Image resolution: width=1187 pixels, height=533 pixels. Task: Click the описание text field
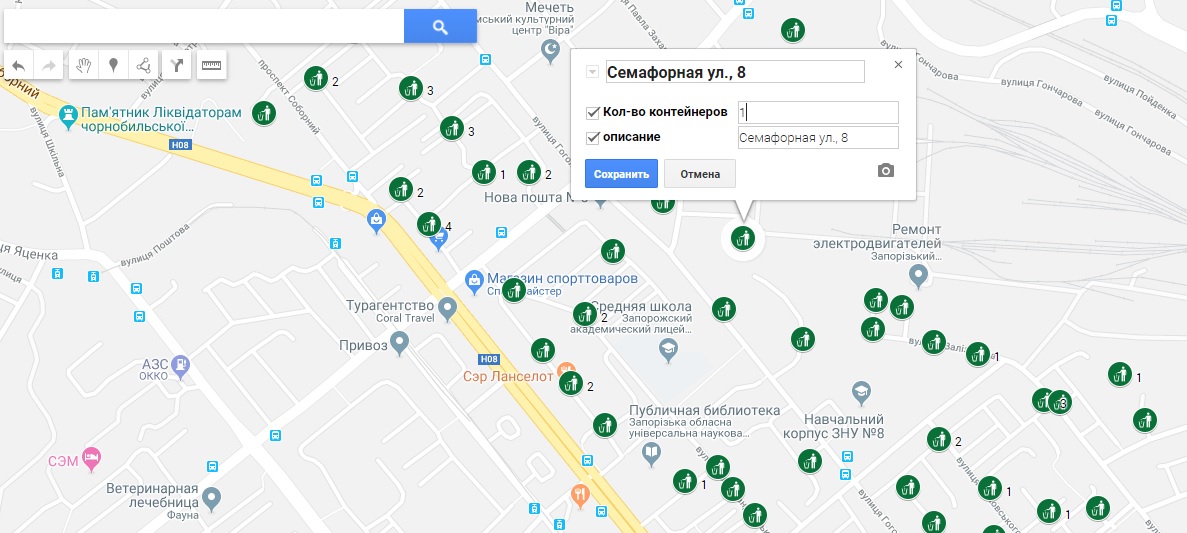point(818,138)
